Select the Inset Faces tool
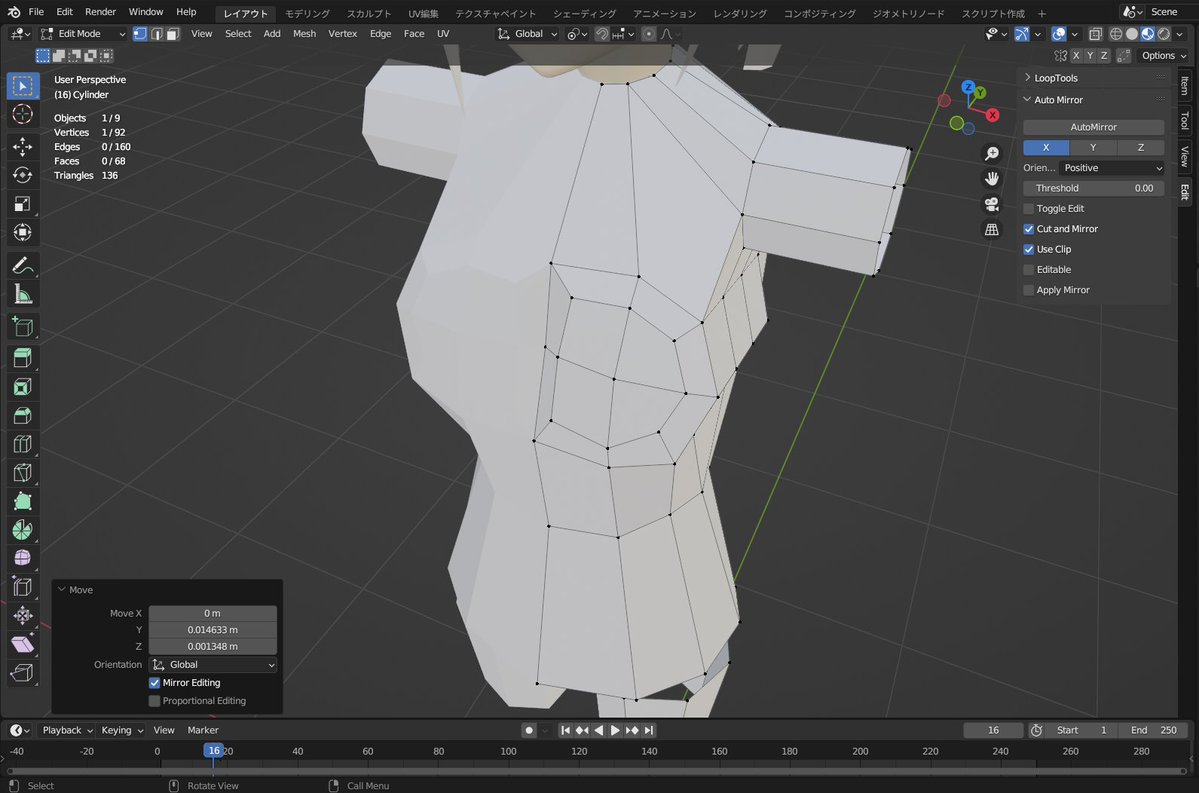1199x793 pixels. point(22,387)
